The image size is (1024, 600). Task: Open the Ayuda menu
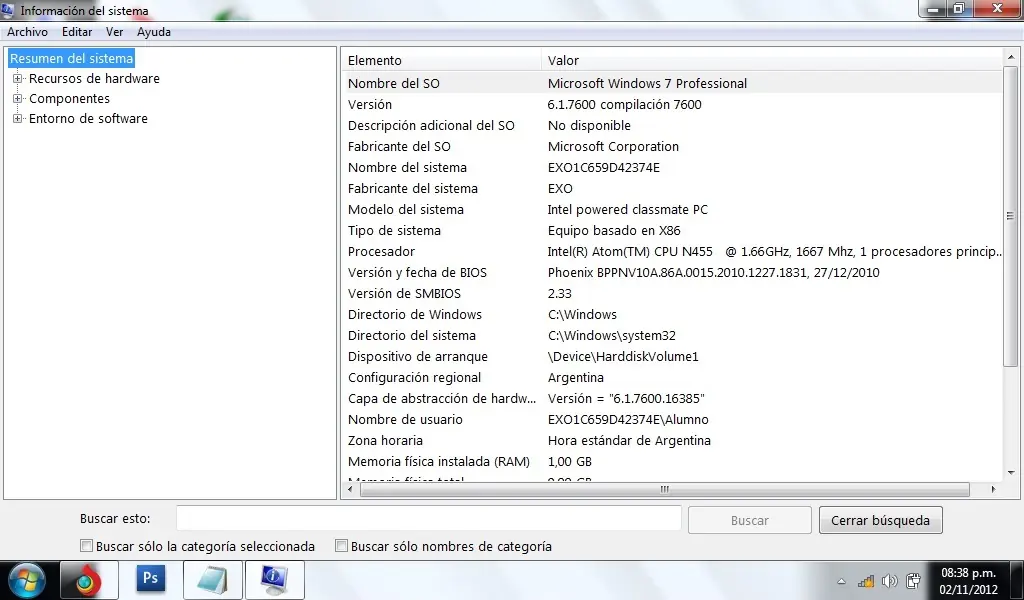click(x=154, y=31)
